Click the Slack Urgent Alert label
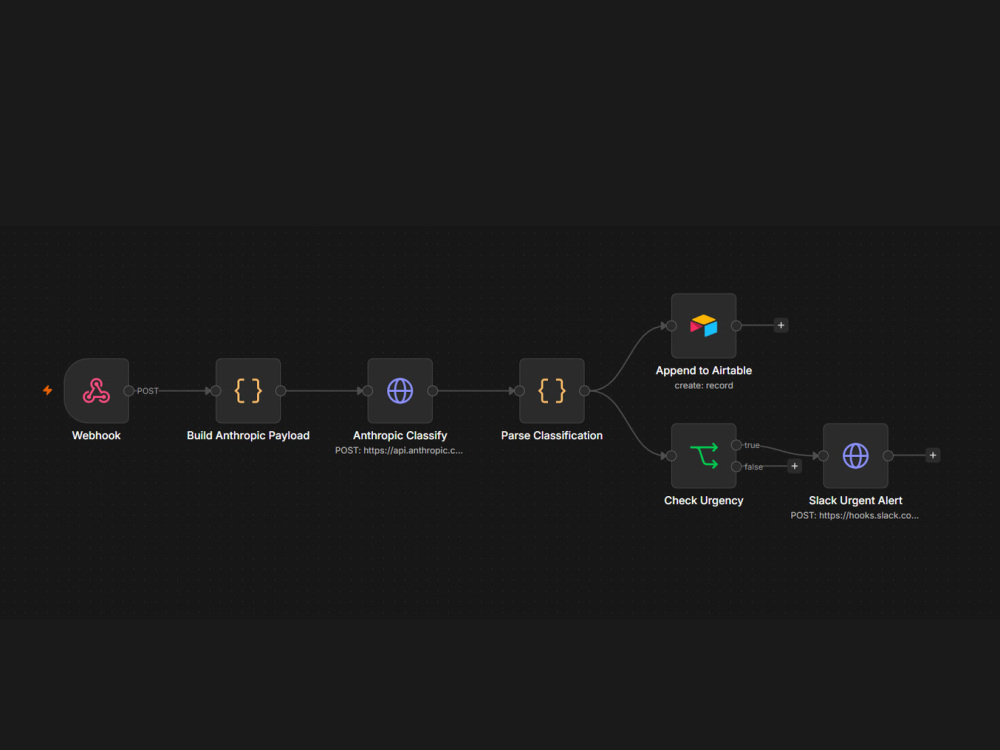Viewport: 1000px width, 750px height. [x=855, y=501]
